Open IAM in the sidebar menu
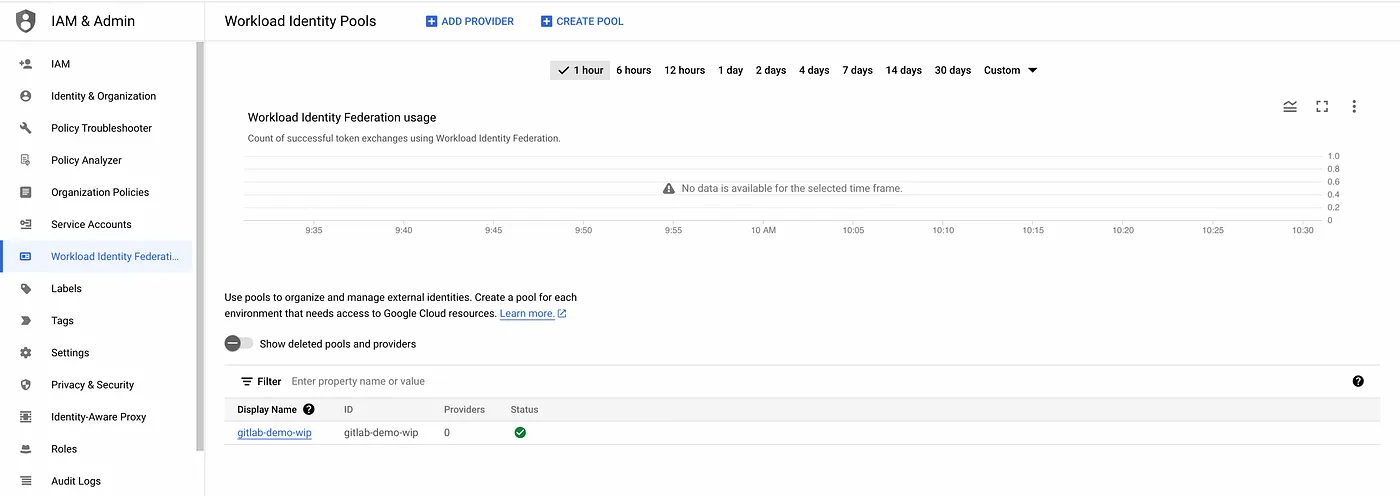This screenshot has height=496, width=1400. (x=97, y=64)
